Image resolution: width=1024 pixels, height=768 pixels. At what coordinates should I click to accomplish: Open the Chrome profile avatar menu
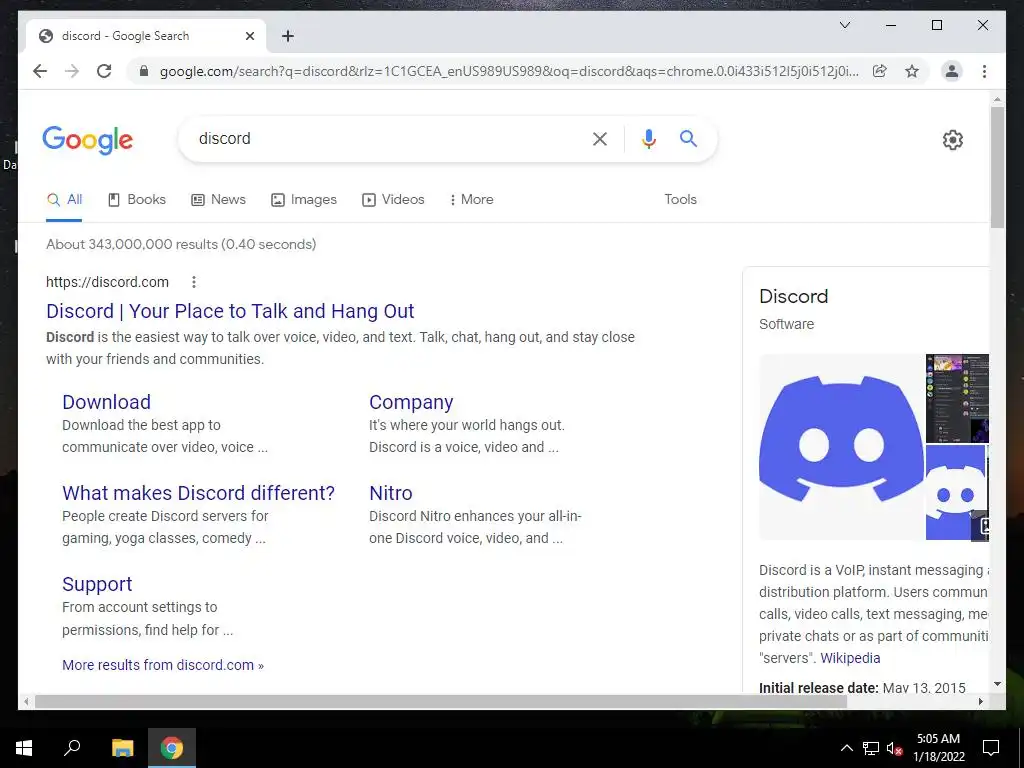click(952, 71)
